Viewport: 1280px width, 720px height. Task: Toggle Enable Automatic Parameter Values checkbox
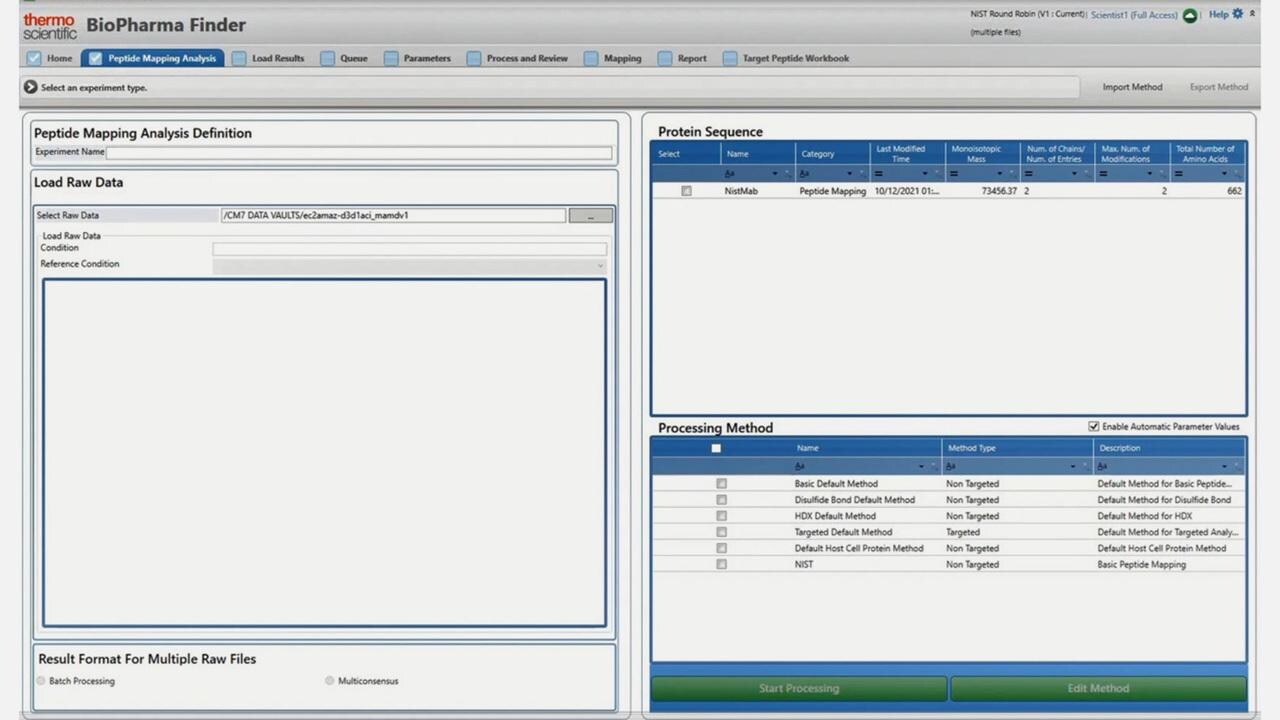point(1093,426)
